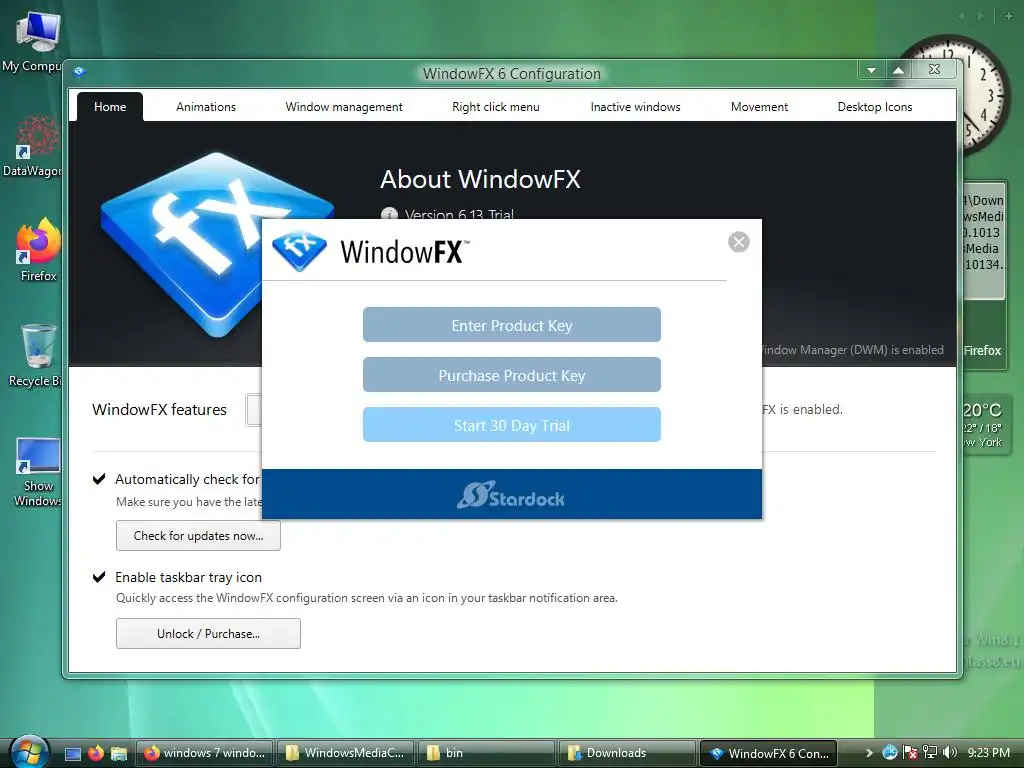
Task: Launch Firefox from quick launch bar
Action: point(95,754)
